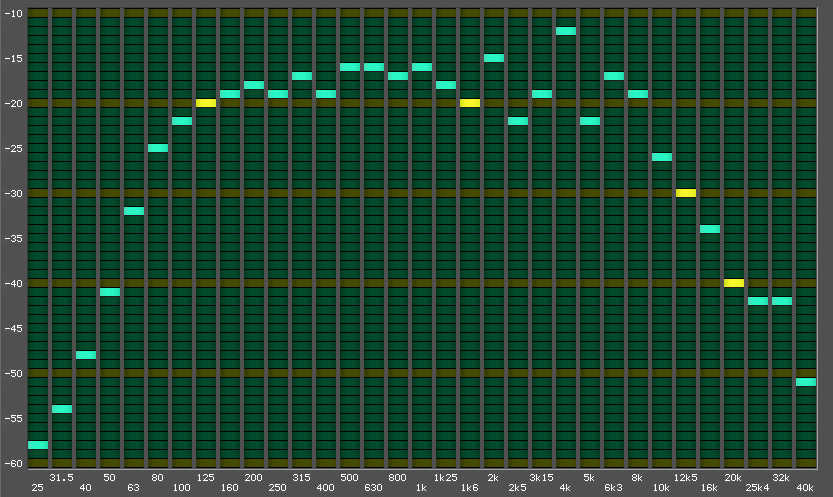Viewport: 833px width, 497px height.
Task: Click the "10k" frequency label
Action: click(661, 487)
